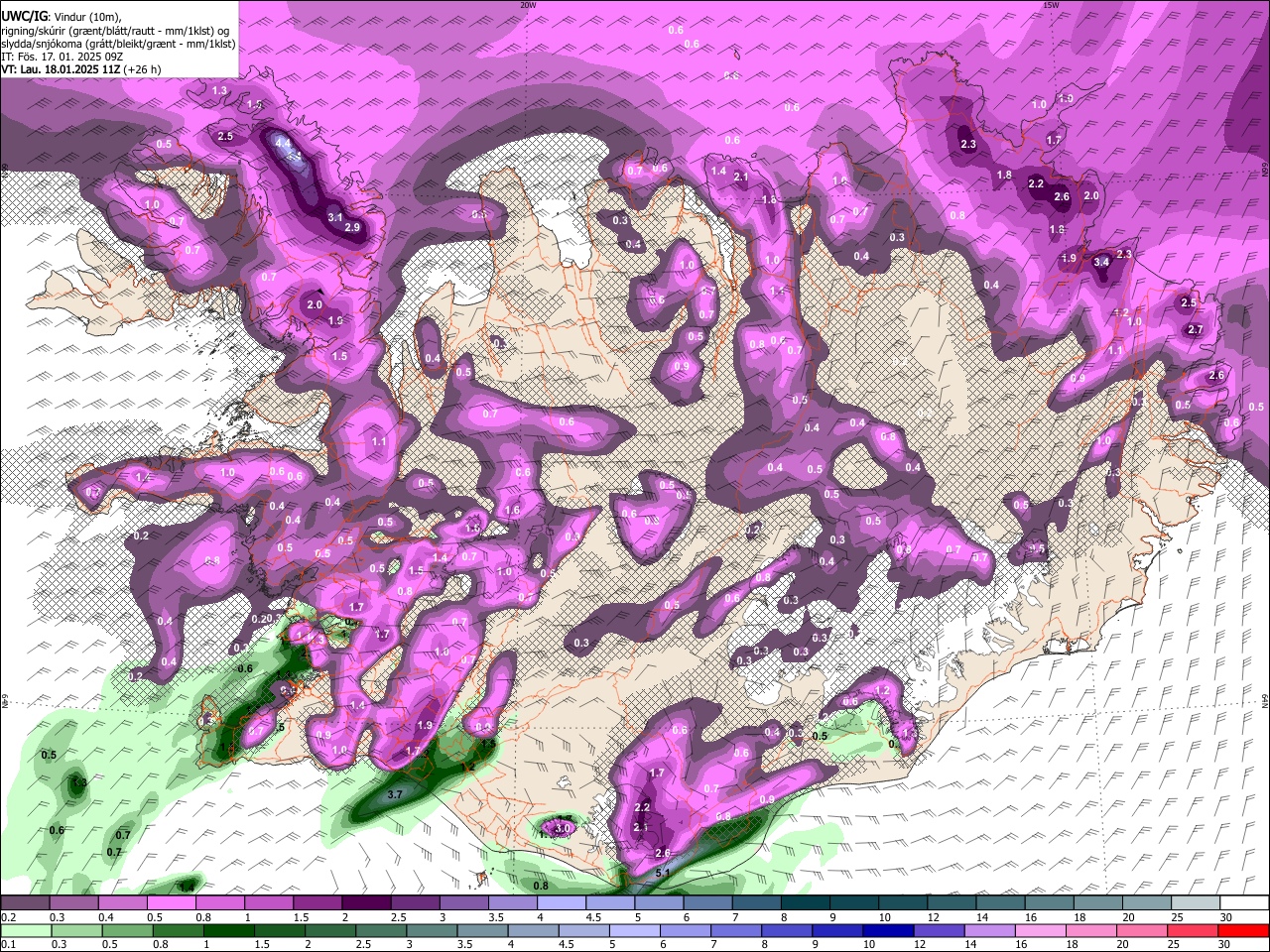The image size is (1270, 952).
Task: Pick the darkest green rain swatch between 1 and 1.5
Action: (x=230, y=931)
